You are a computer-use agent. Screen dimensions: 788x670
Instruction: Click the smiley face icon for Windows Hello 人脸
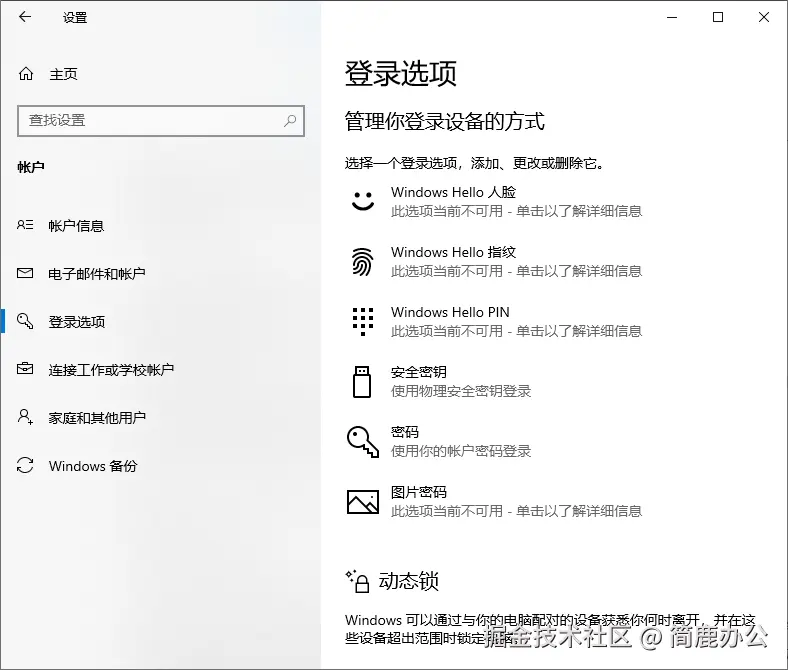tap(363, 201)
